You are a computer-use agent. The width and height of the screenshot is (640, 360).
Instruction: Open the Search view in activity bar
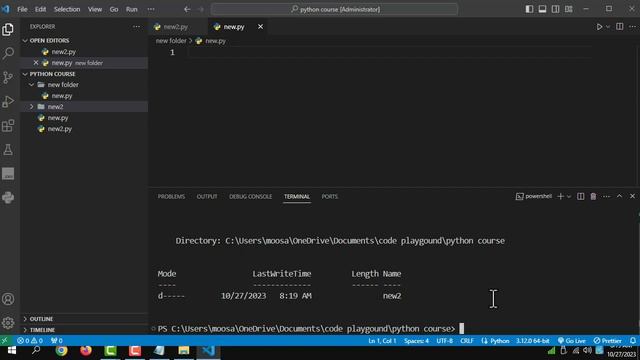(x=8, y=53)
